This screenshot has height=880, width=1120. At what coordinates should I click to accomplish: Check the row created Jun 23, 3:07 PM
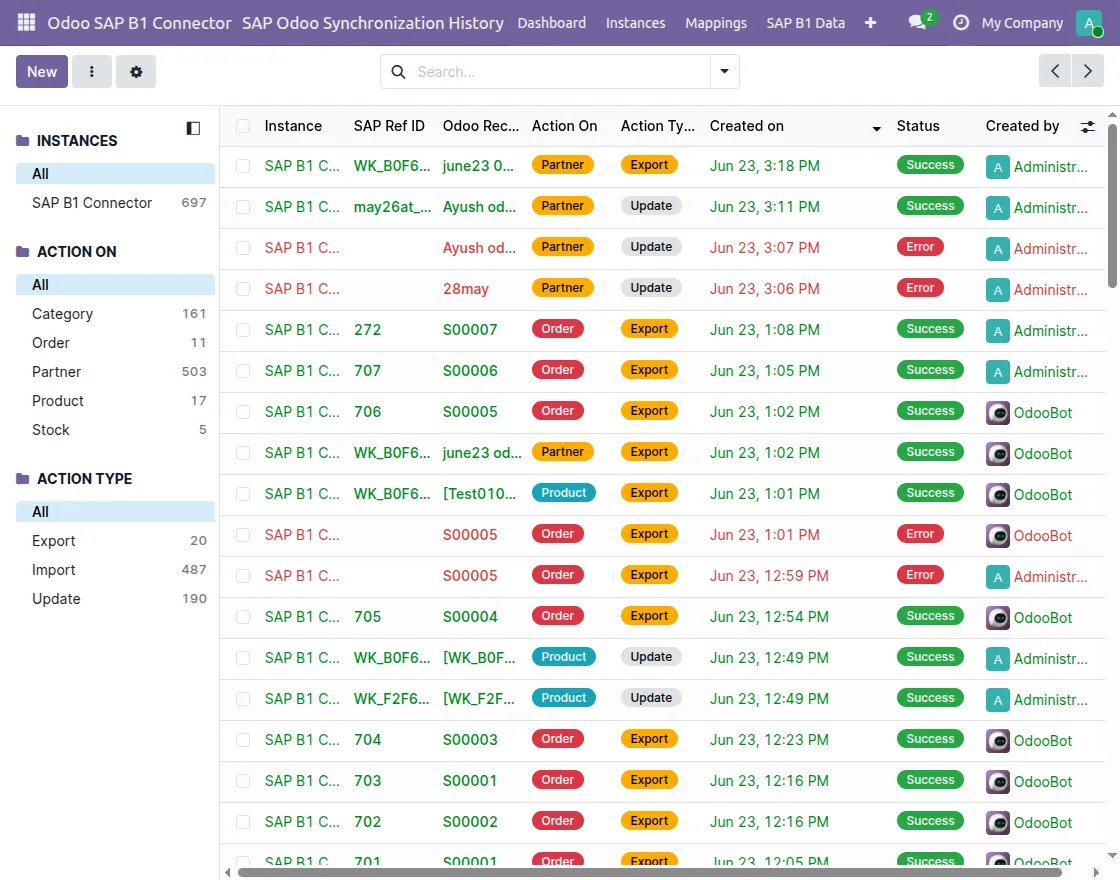point(243,248)
